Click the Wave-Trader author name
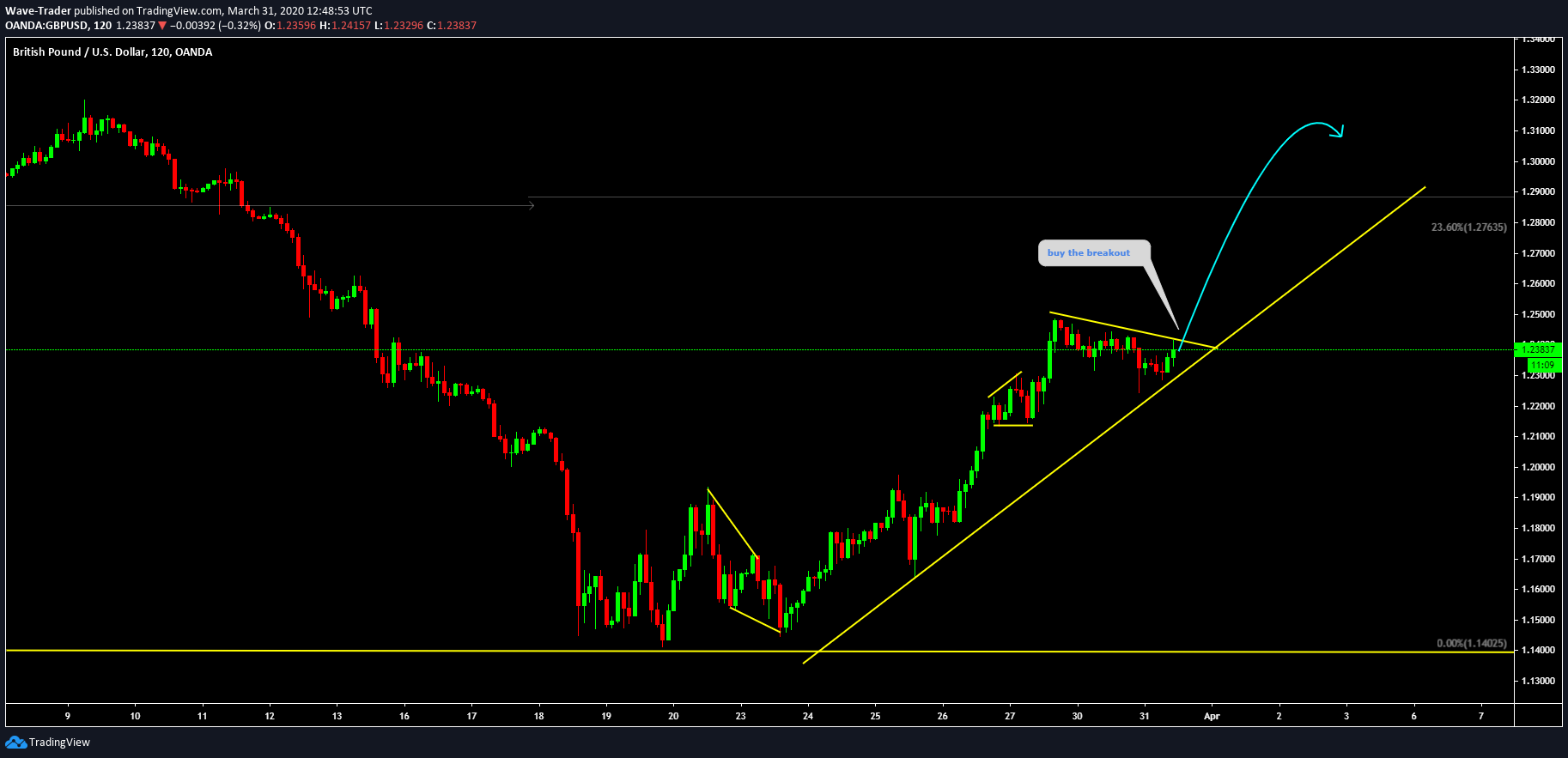Image resolution: width=1568 pixels, height=758 pixels. [x=38, y=11]
